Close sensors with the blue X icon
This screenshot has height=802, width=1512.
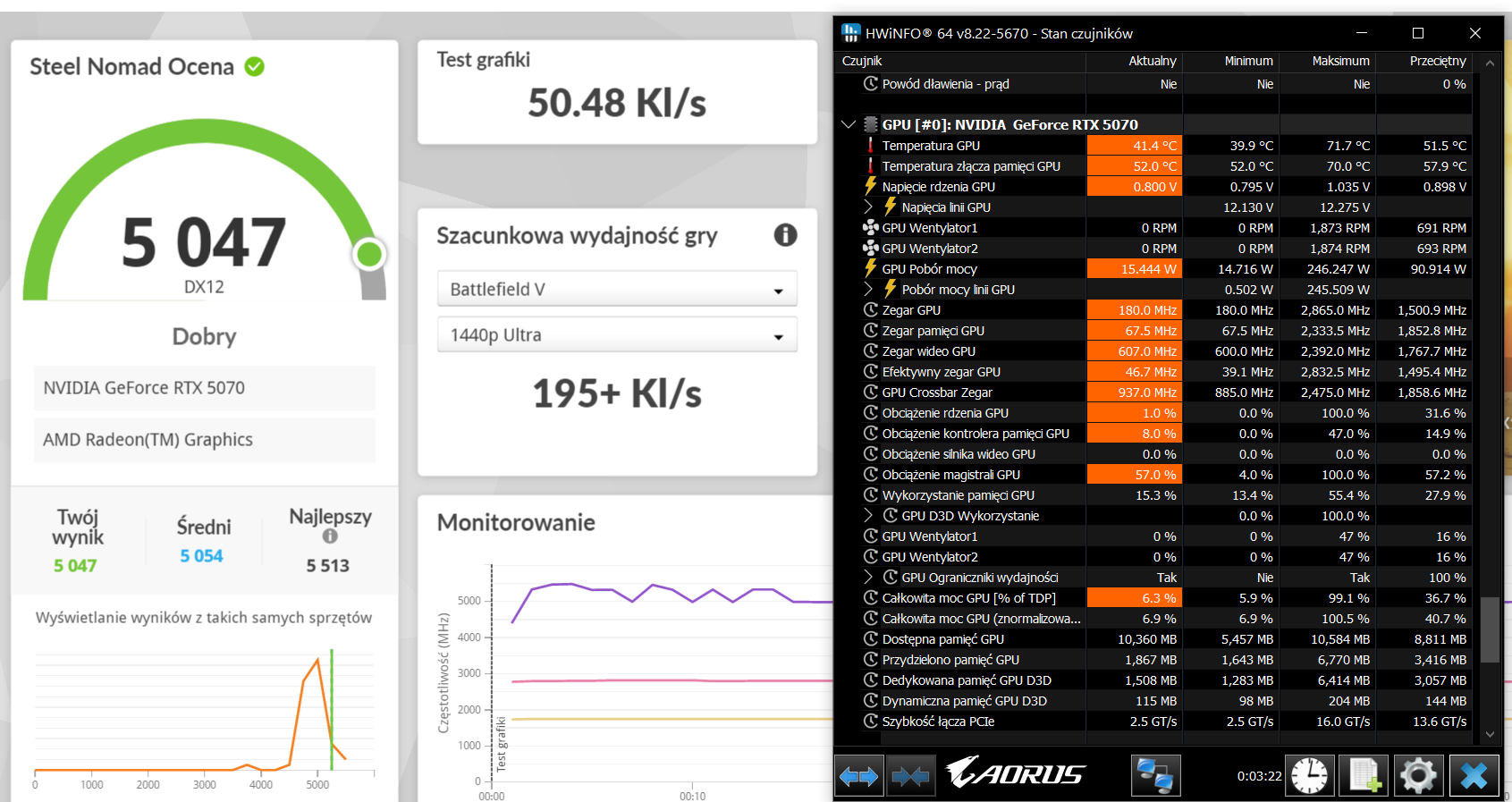click(1474, 776)
